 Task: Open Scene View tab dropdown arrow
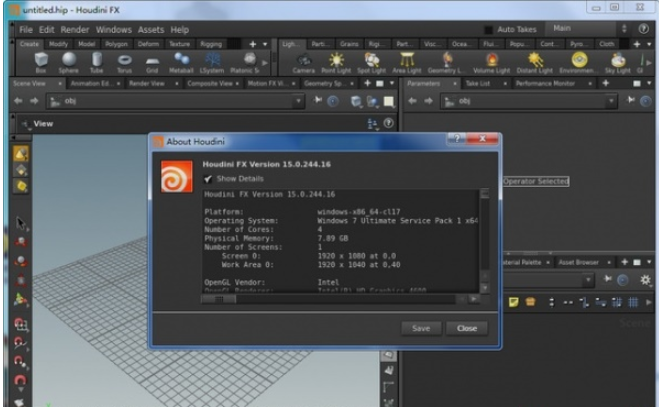[x=60, y=84]
